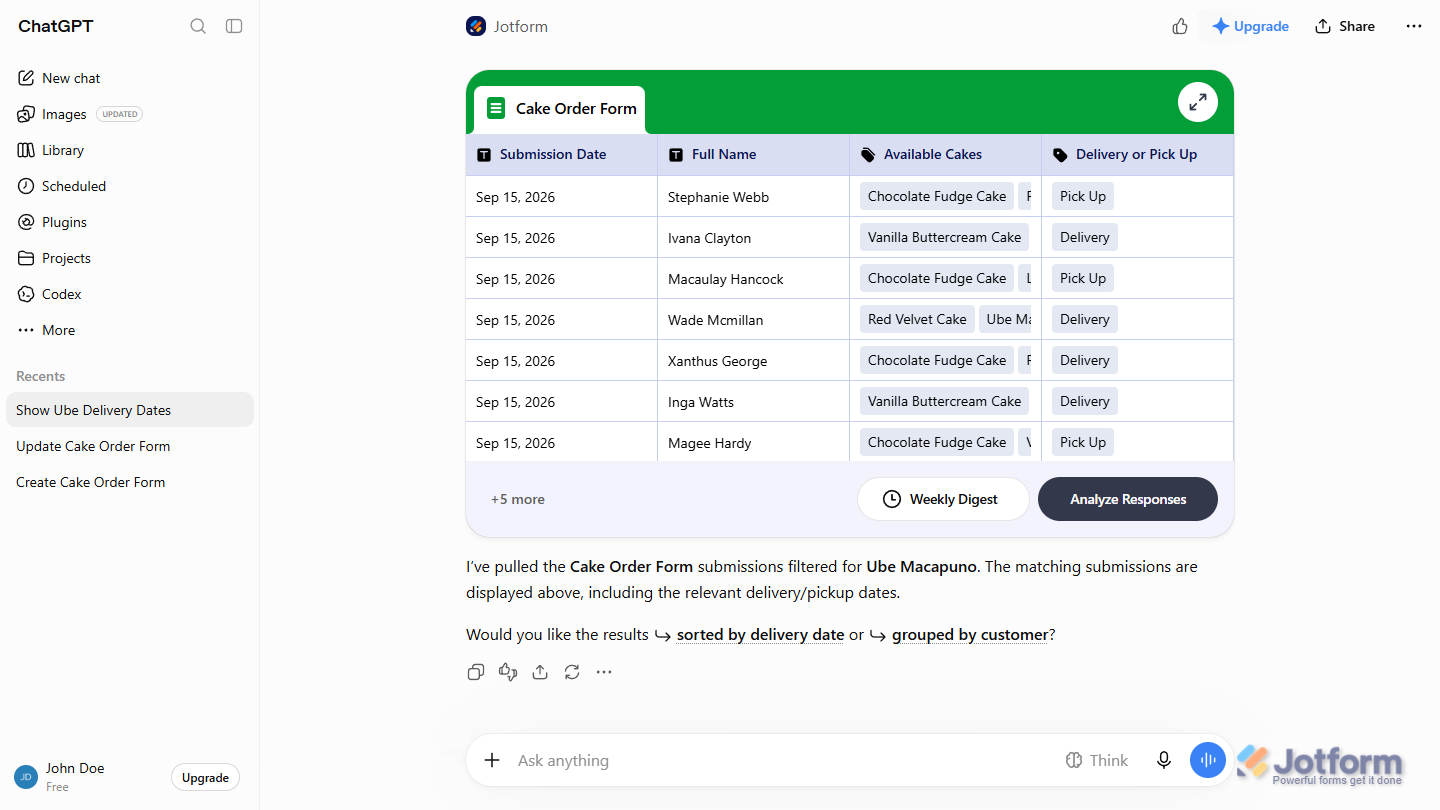Rate the response with the thumbs icon

(508, 672)
